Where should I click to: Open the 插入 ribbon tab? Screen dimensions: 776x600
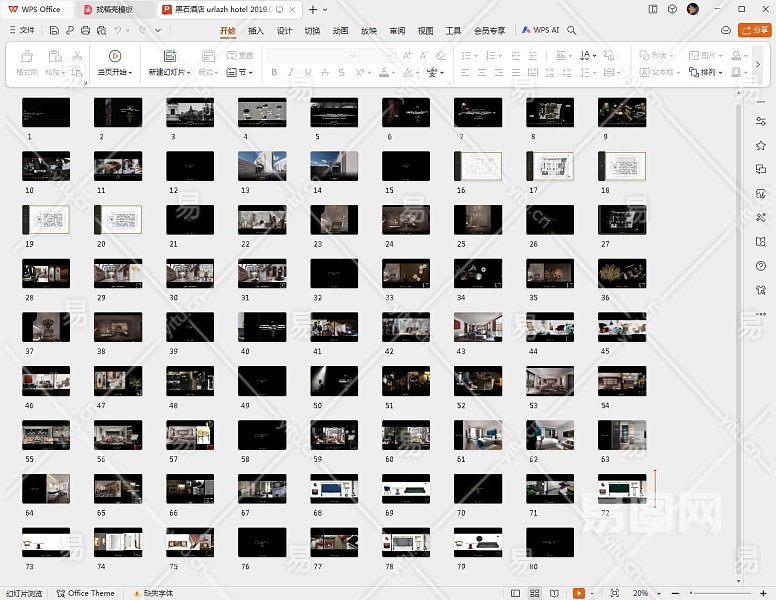[x=256, y=31]
